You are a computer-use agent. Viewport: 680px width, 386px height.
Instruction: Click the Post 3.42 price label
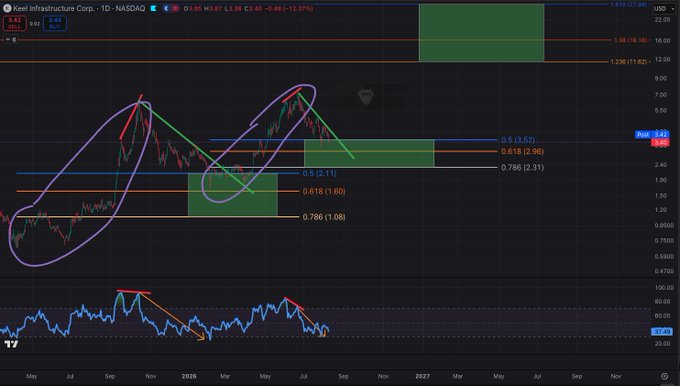(652, 134)
